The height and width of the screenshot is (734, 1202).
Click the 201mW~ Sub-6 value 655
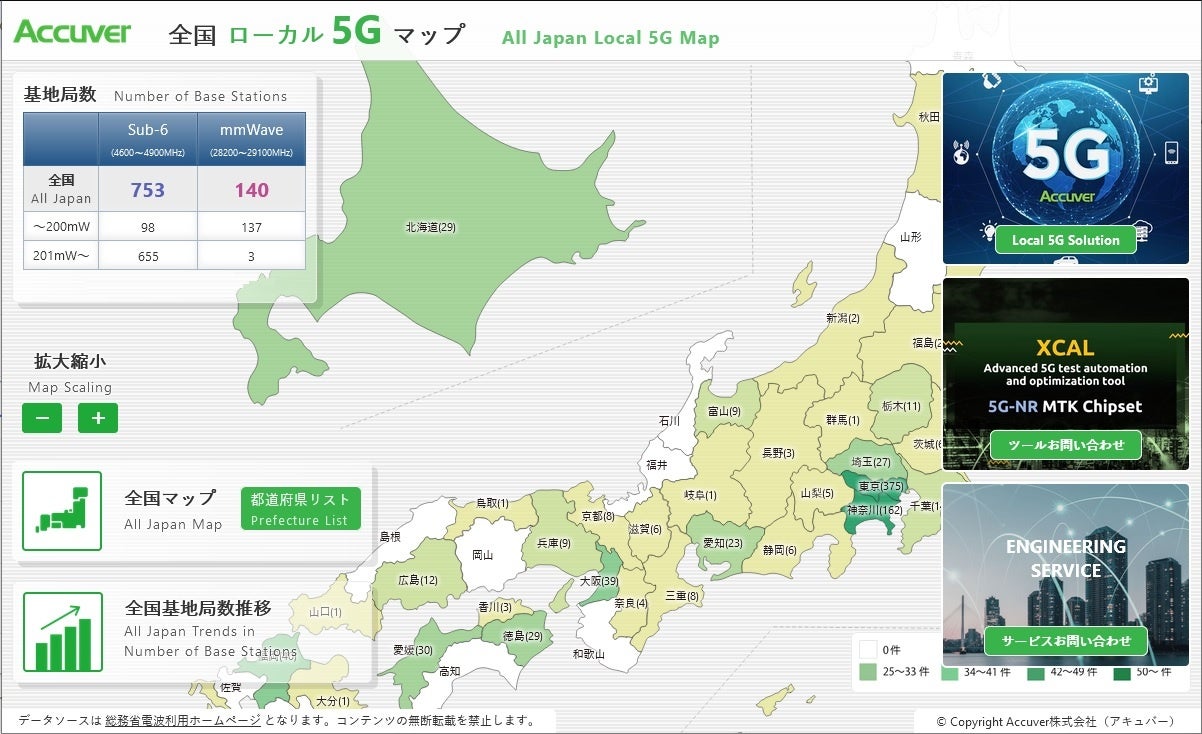(148, 256)
